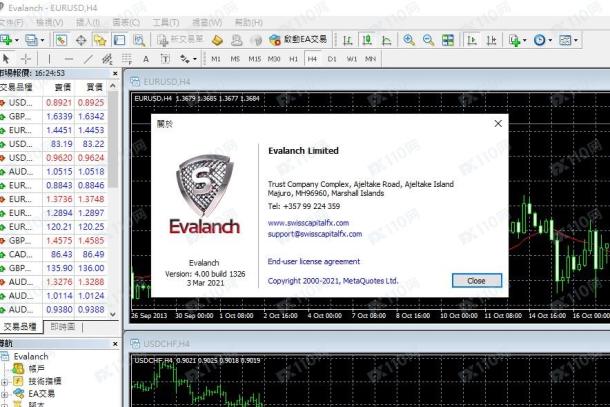
Task: Switch to Candlesticks chart icon
Action: tap(367, 40)
